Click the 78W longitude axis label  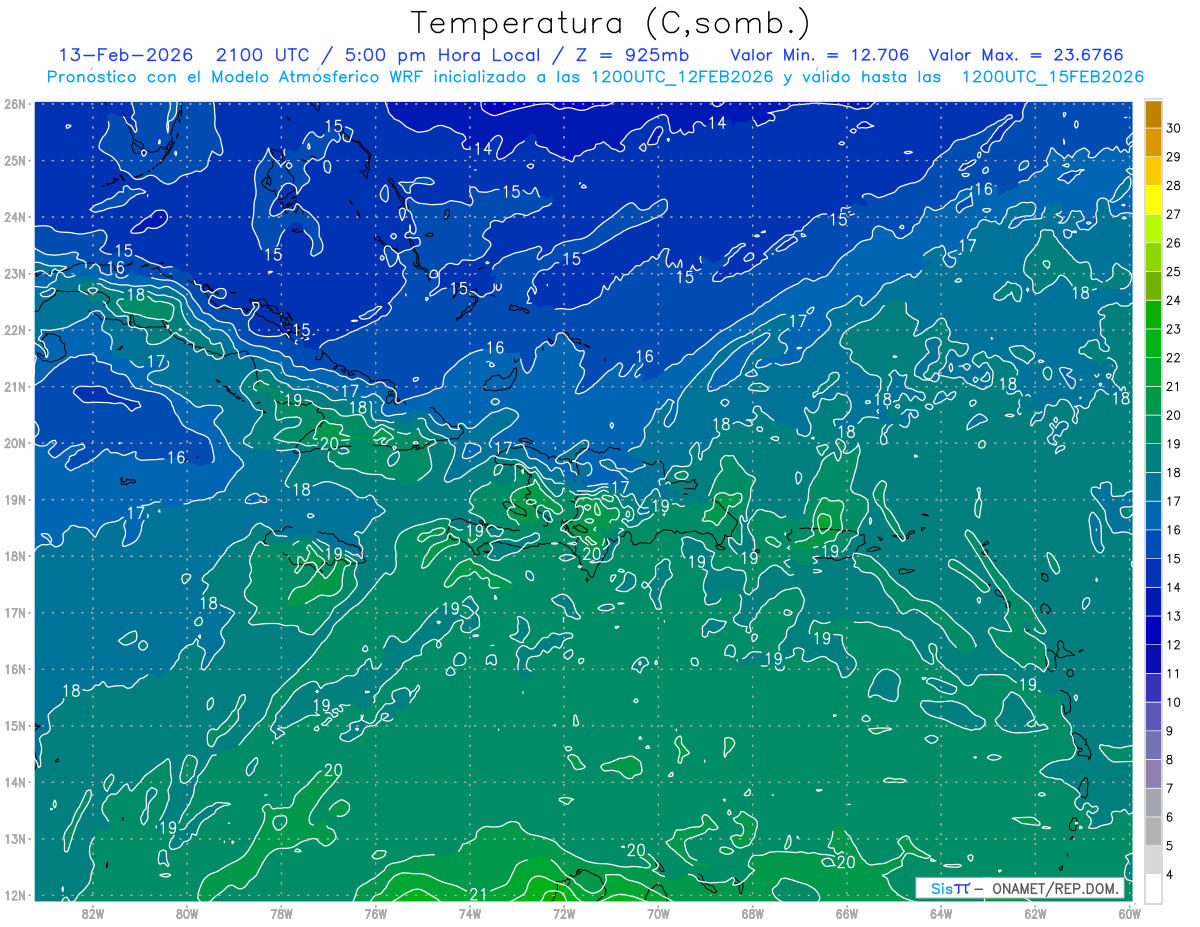tap(281, 913)
